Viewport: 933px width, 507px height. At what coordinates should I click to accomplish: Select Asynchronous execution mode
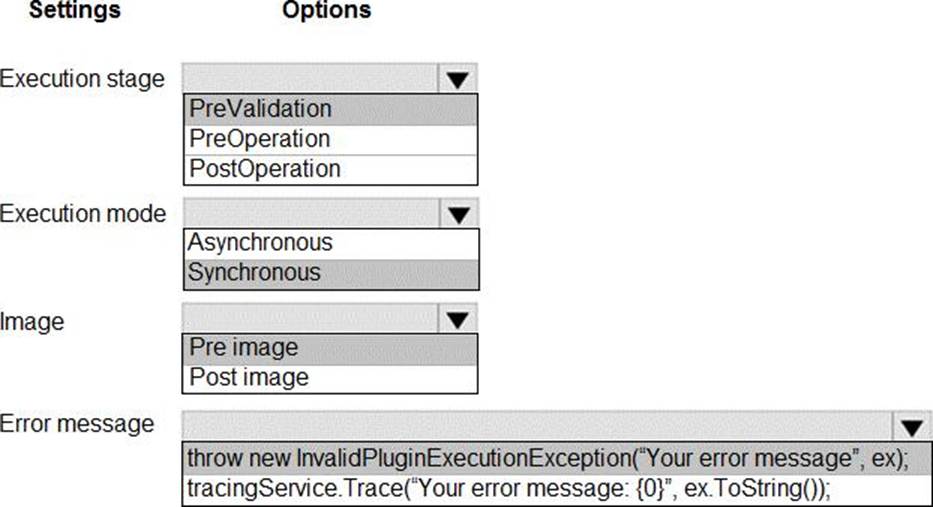pos(330,243)
